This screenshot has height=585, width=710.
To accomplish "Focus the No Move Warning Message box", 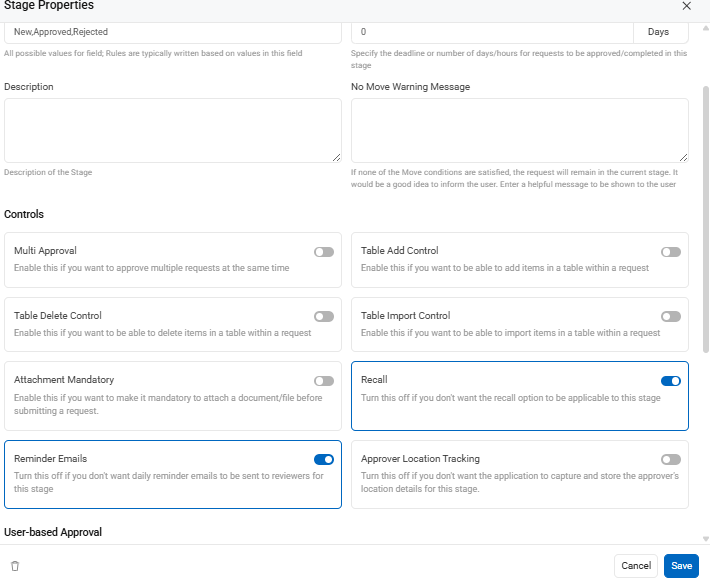I will 519,130.
